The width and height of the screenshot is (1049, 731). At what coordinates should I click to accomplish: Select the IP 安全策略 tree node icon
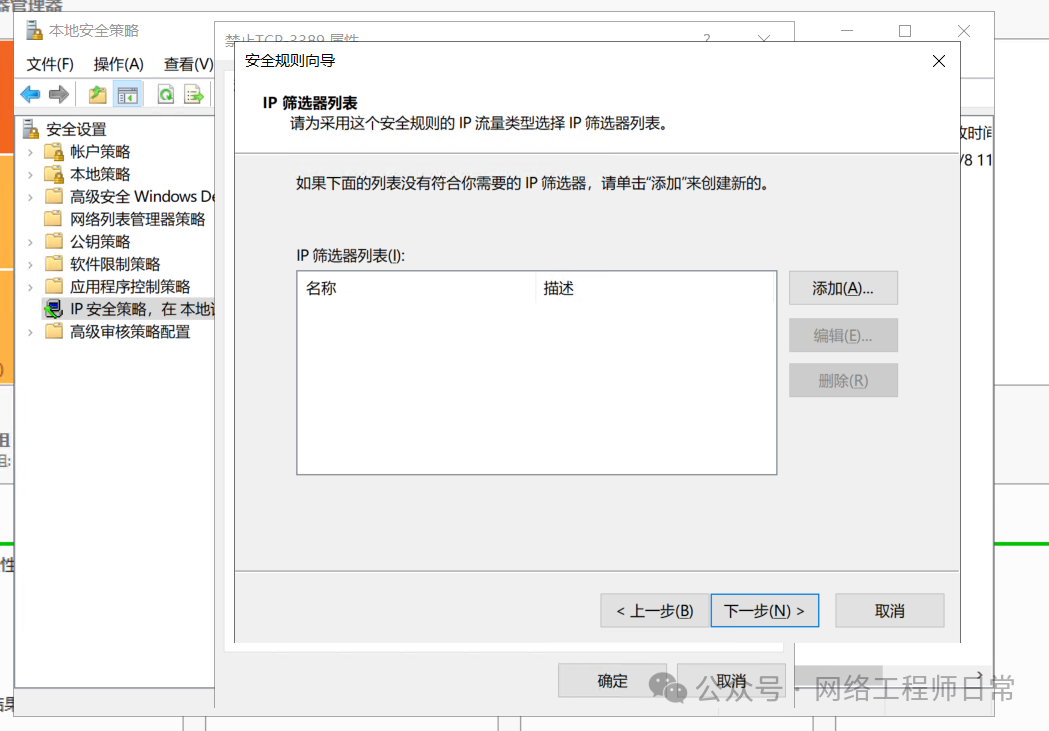click(53, 309)
